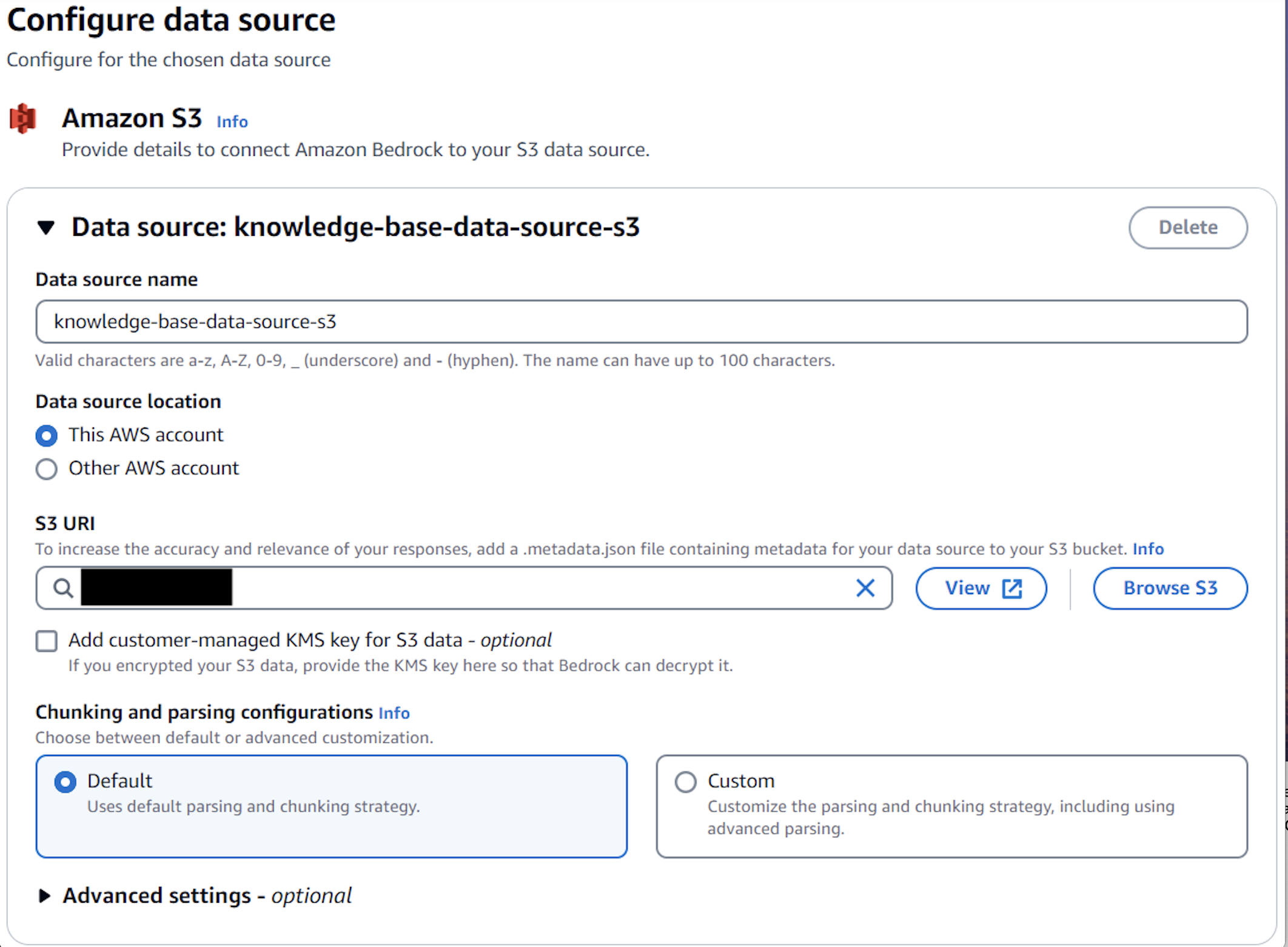
Task: Click into the Data source name field
Action: [640, 321]
